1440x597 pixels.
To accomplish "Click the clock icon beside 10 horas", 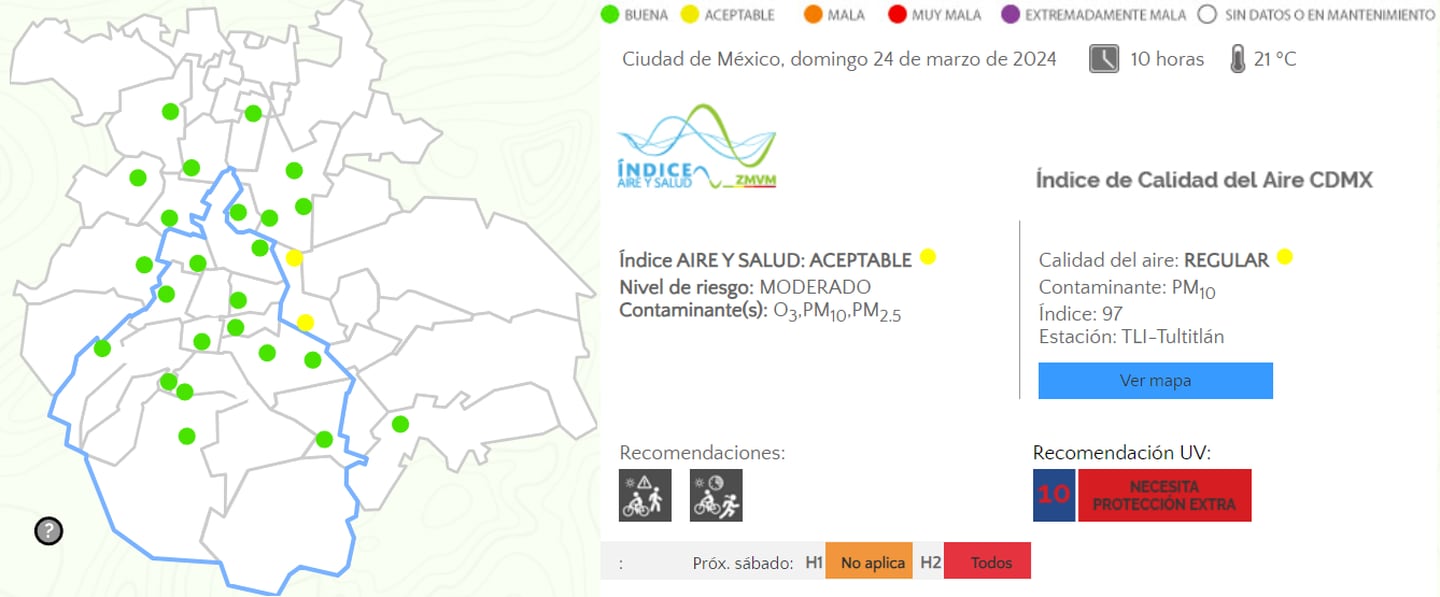I will [x=1104, y=59].
